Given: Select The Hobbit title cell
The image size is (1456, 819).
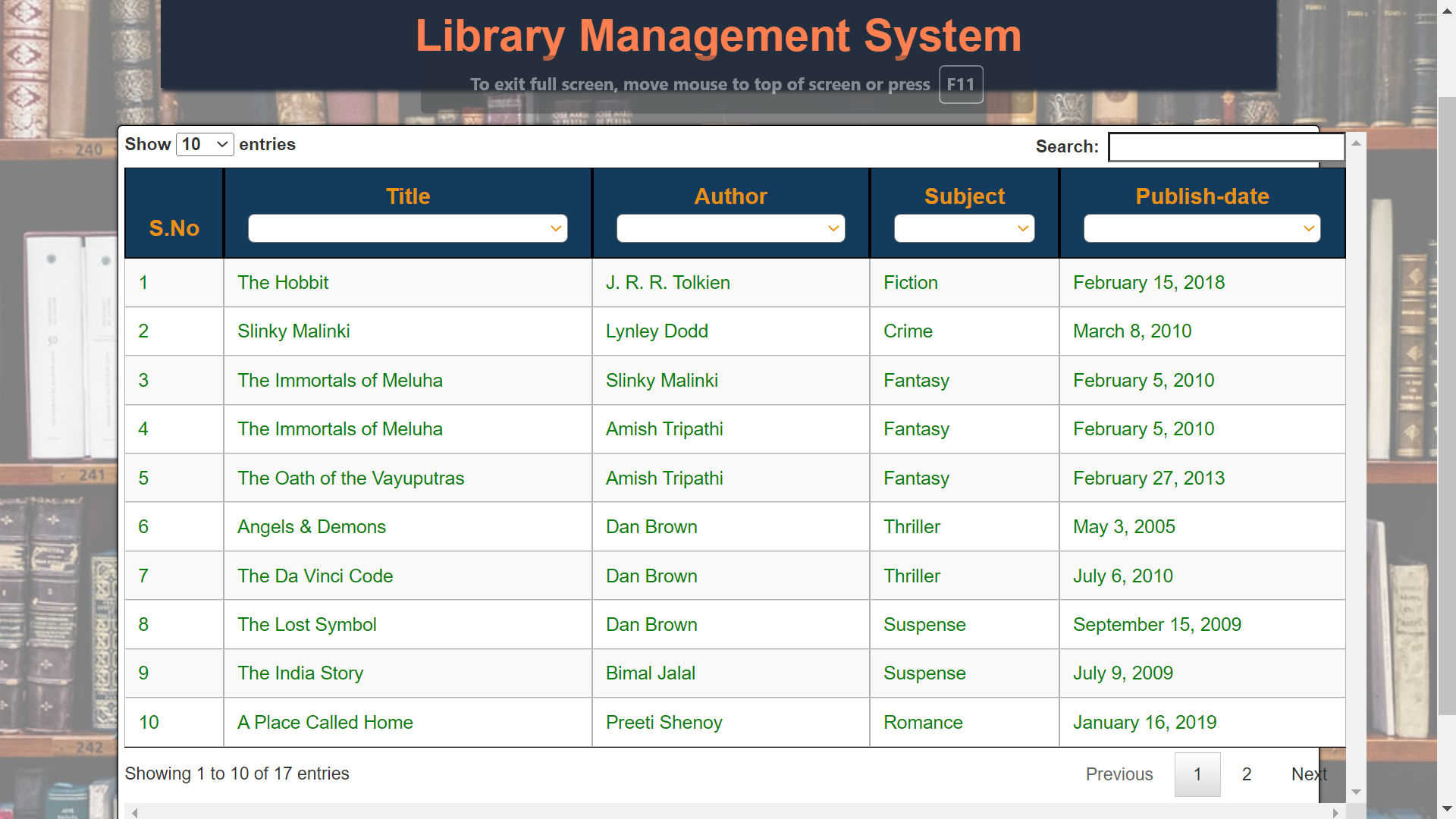Looking at the screenshot, I should [x=283, y=283].
